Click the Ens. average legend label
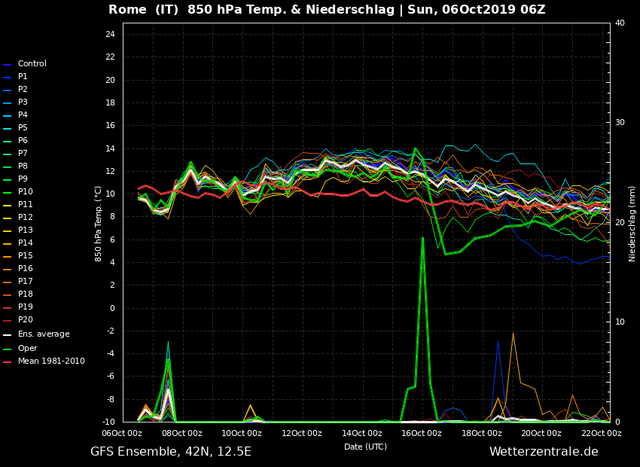Viewport: 640px width, 467px height. point(44,334)
